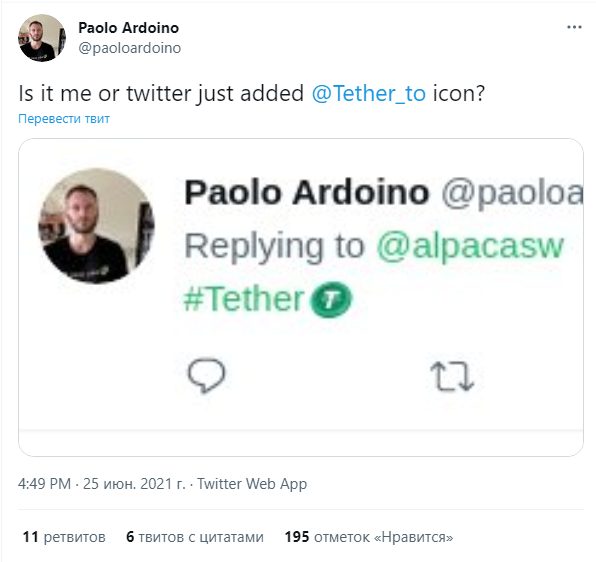Click the @paoloardoino handle under name
The height and width of the screenshot is (562, 596).
[x=130, y=48]
